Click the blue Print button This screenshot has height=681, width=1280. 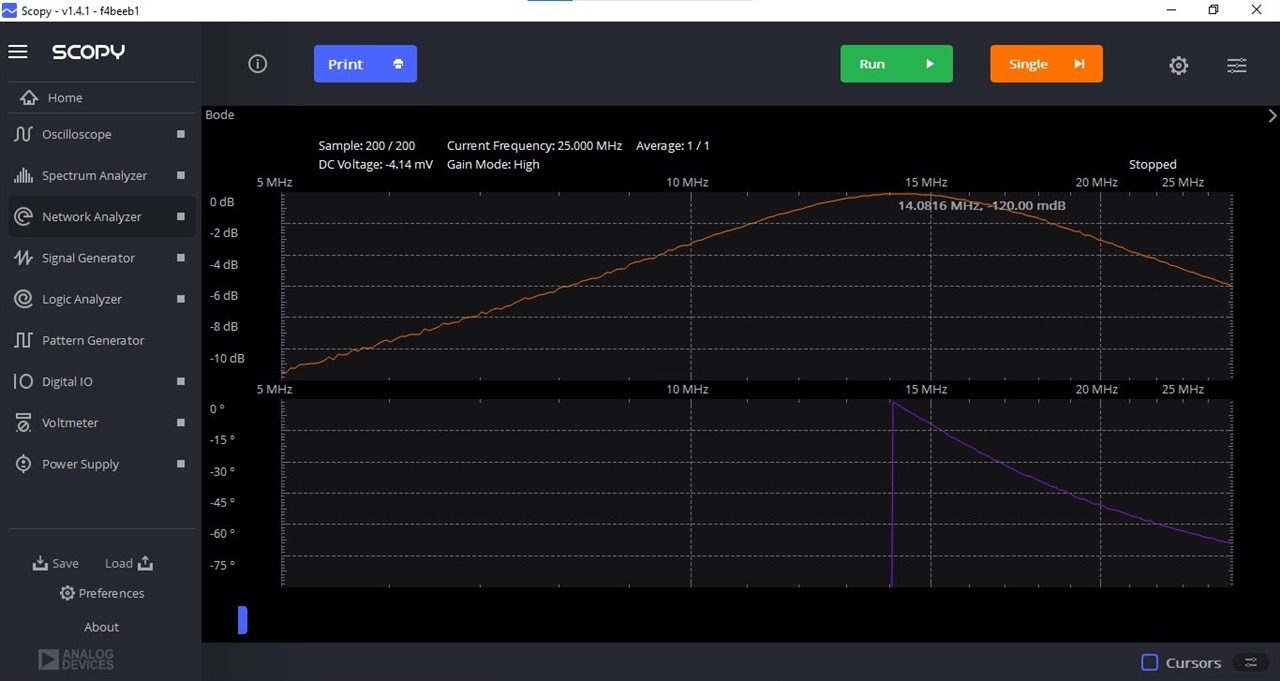pos(365,64)
